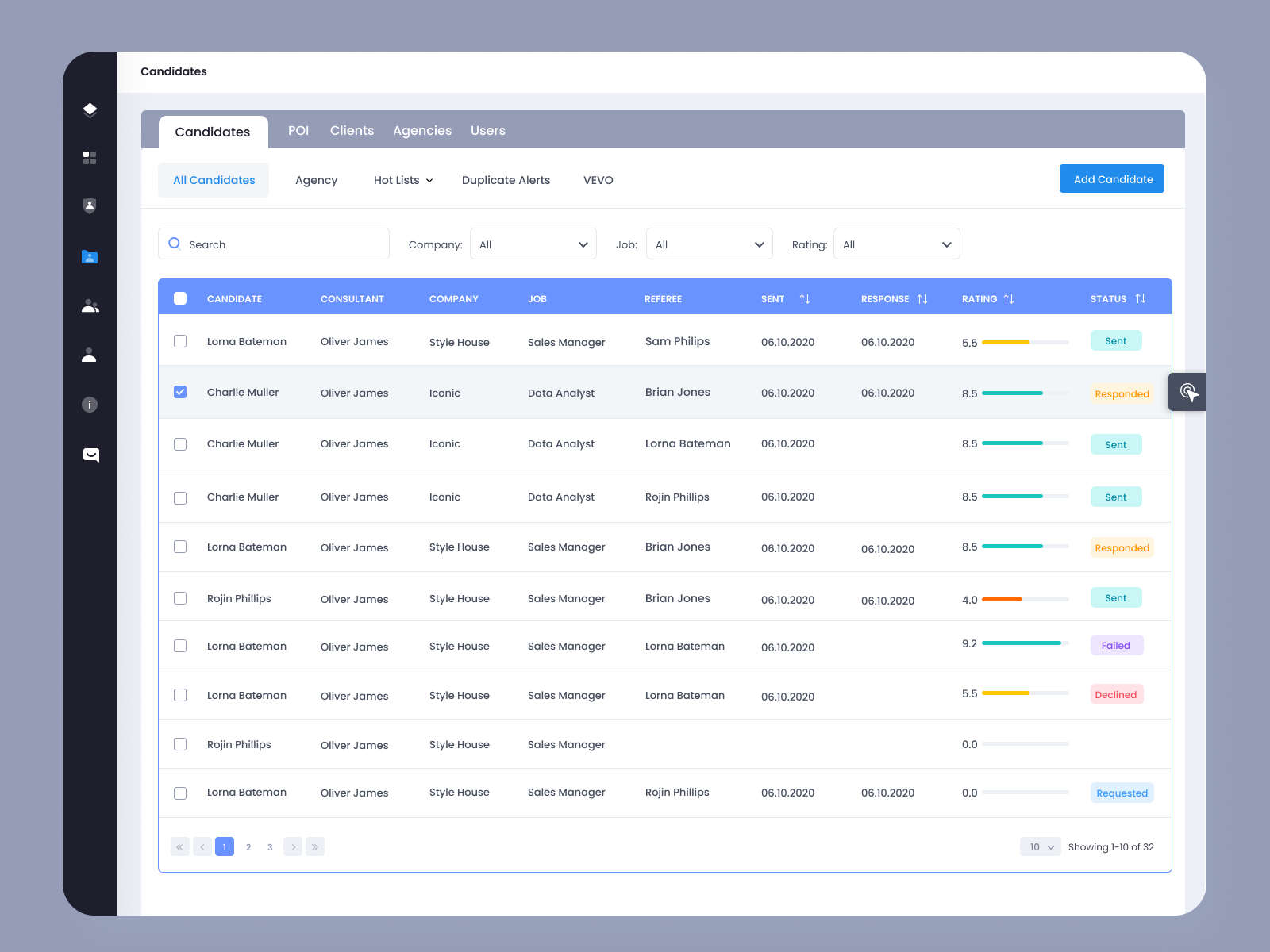Screen dimensions: 1270x952
Task: Jump to the last page with the double-right arrow
Action: [315, 846]
